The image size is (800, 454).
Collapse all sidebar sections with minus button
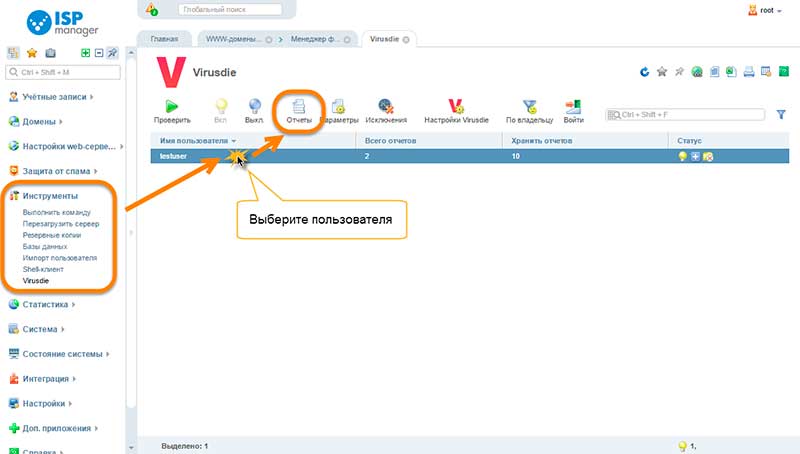pyautogui.click(x=99, y=53)
